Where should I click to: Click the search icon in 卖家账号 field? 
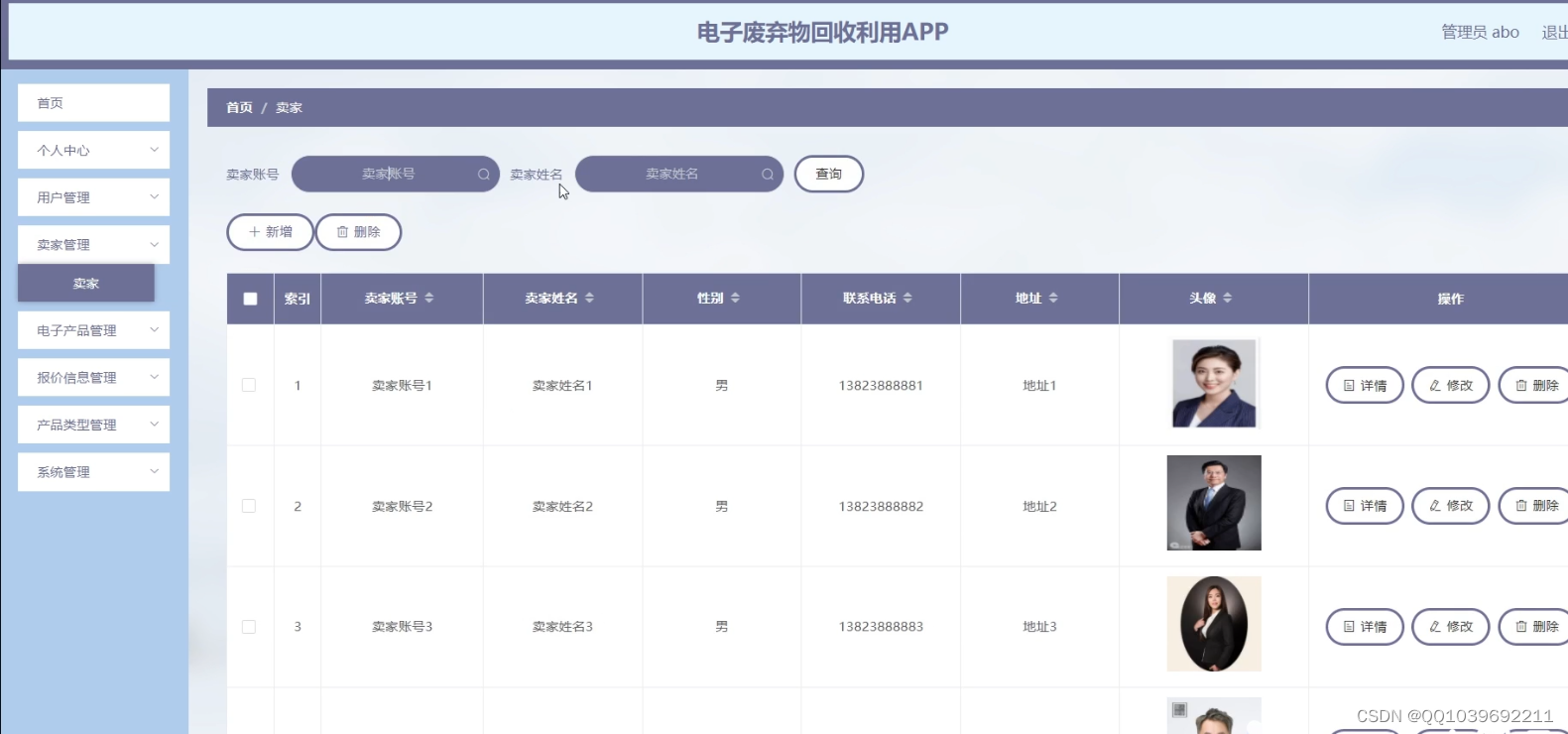(x=484, y=175)
